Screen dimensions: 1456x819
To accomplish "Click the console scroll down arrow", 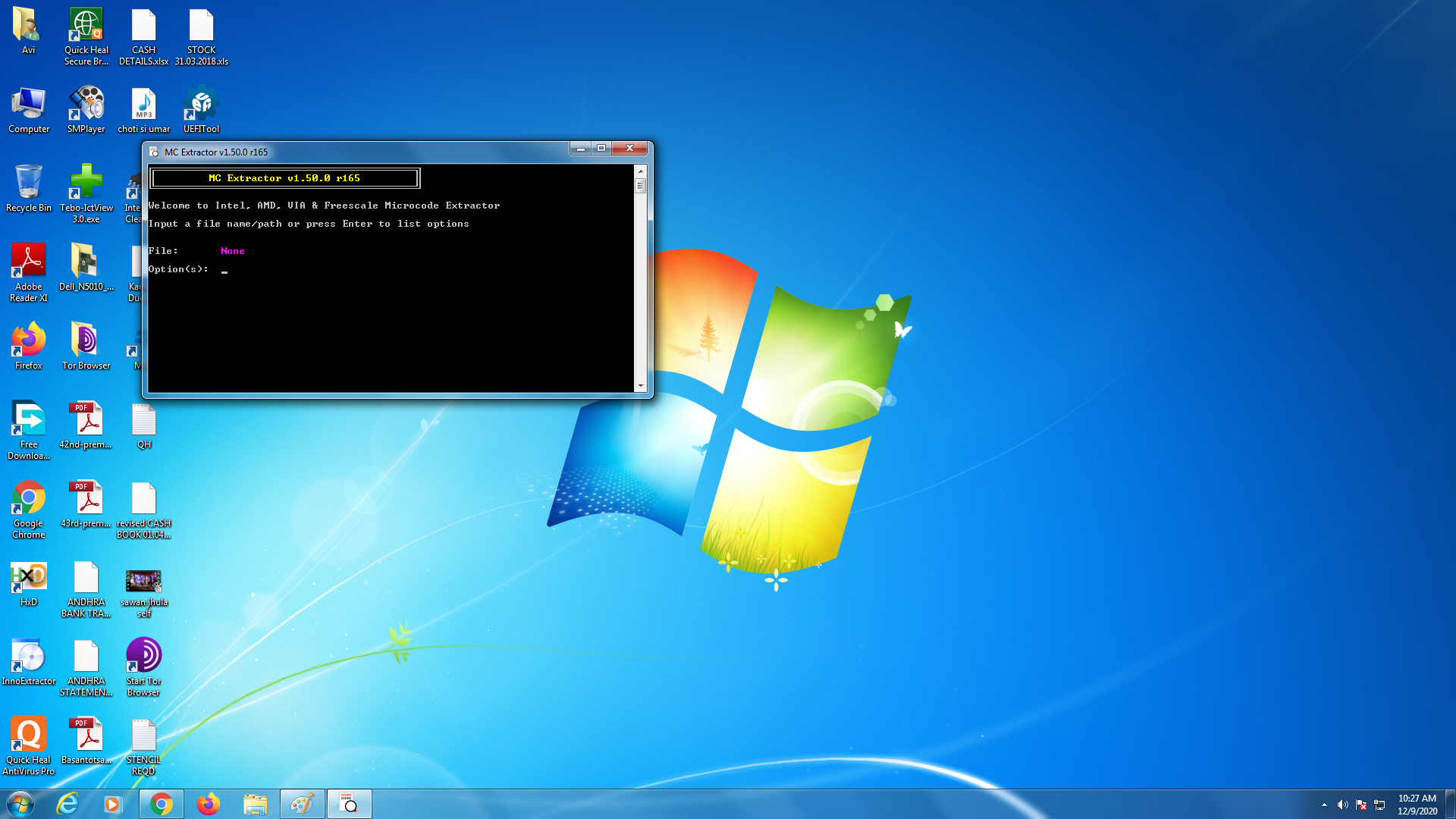I will coord(641,386).
